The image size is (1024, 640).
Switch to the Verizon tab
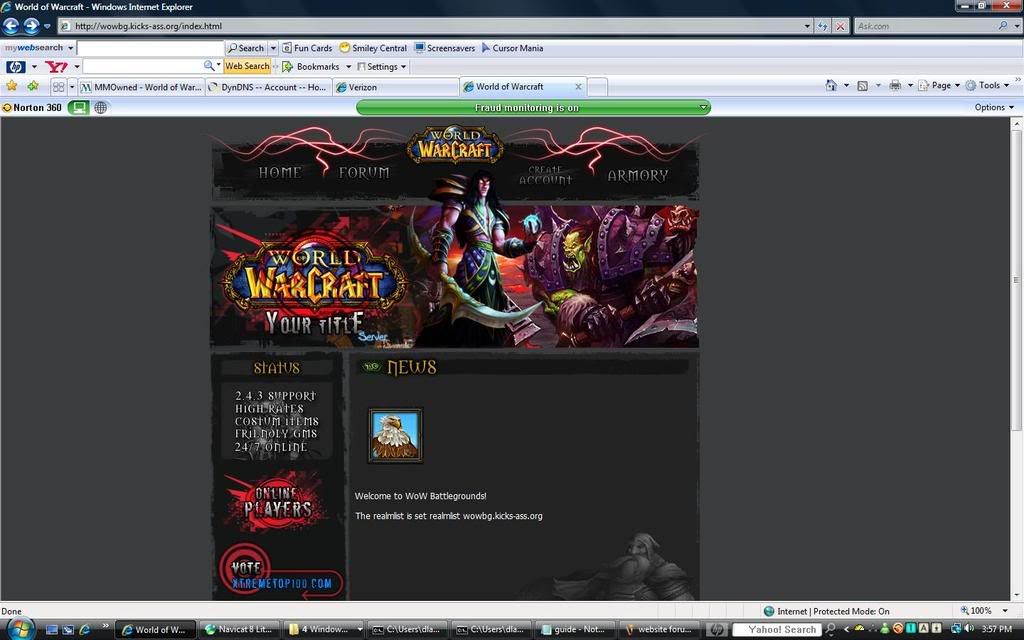tap(396, 87)
